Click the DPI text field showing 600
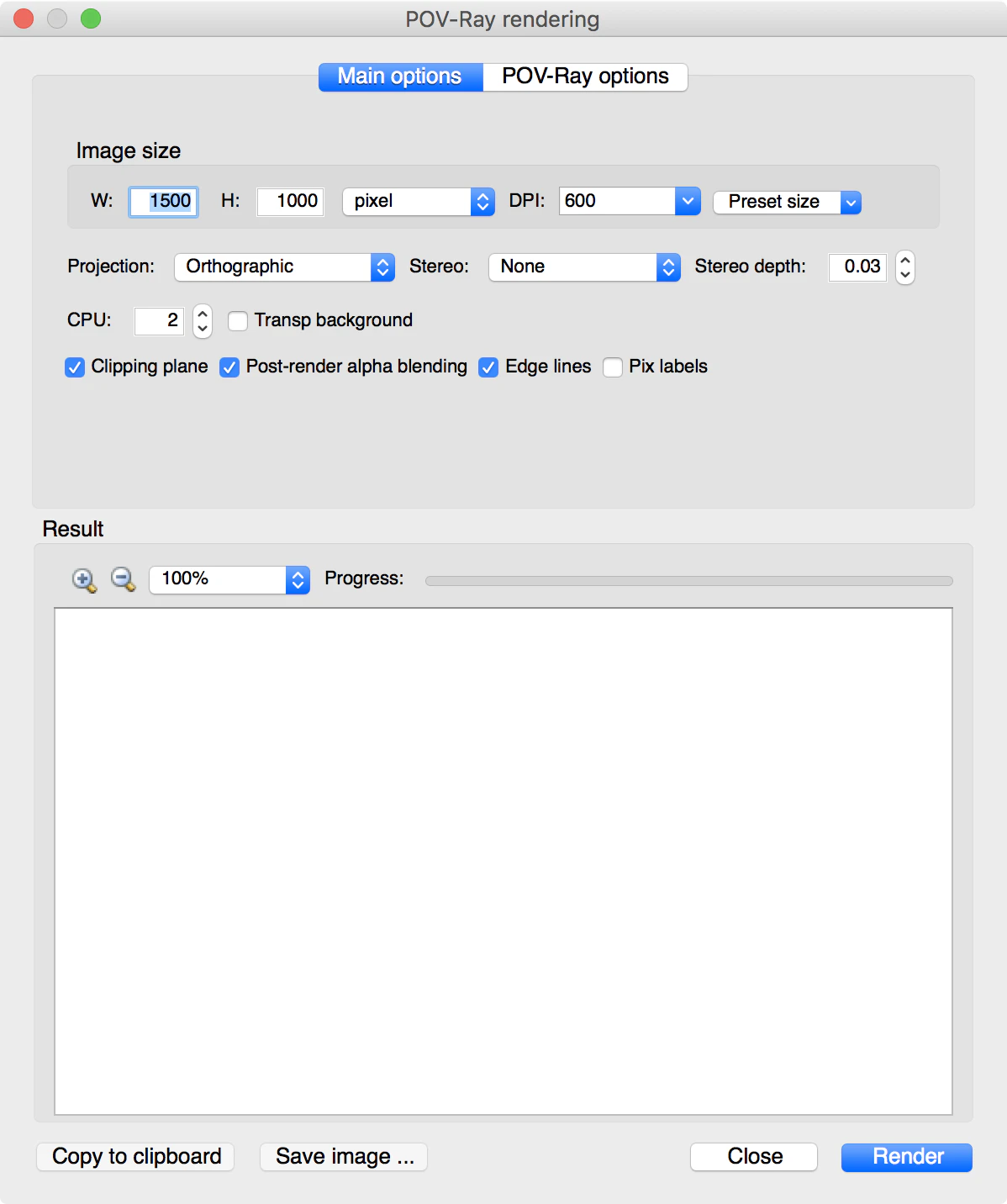Screen dimensions: 1007x1204 pyautogui.click(x=617, y=201)
